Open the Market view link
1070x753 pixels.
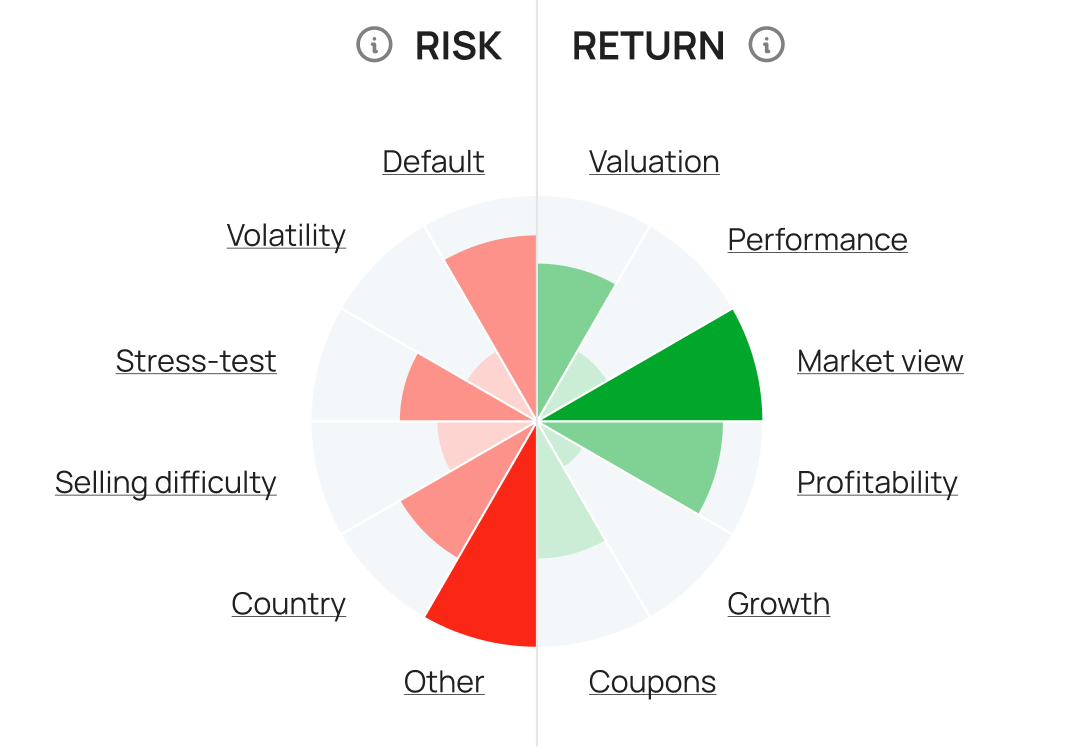tap(880, 361)
